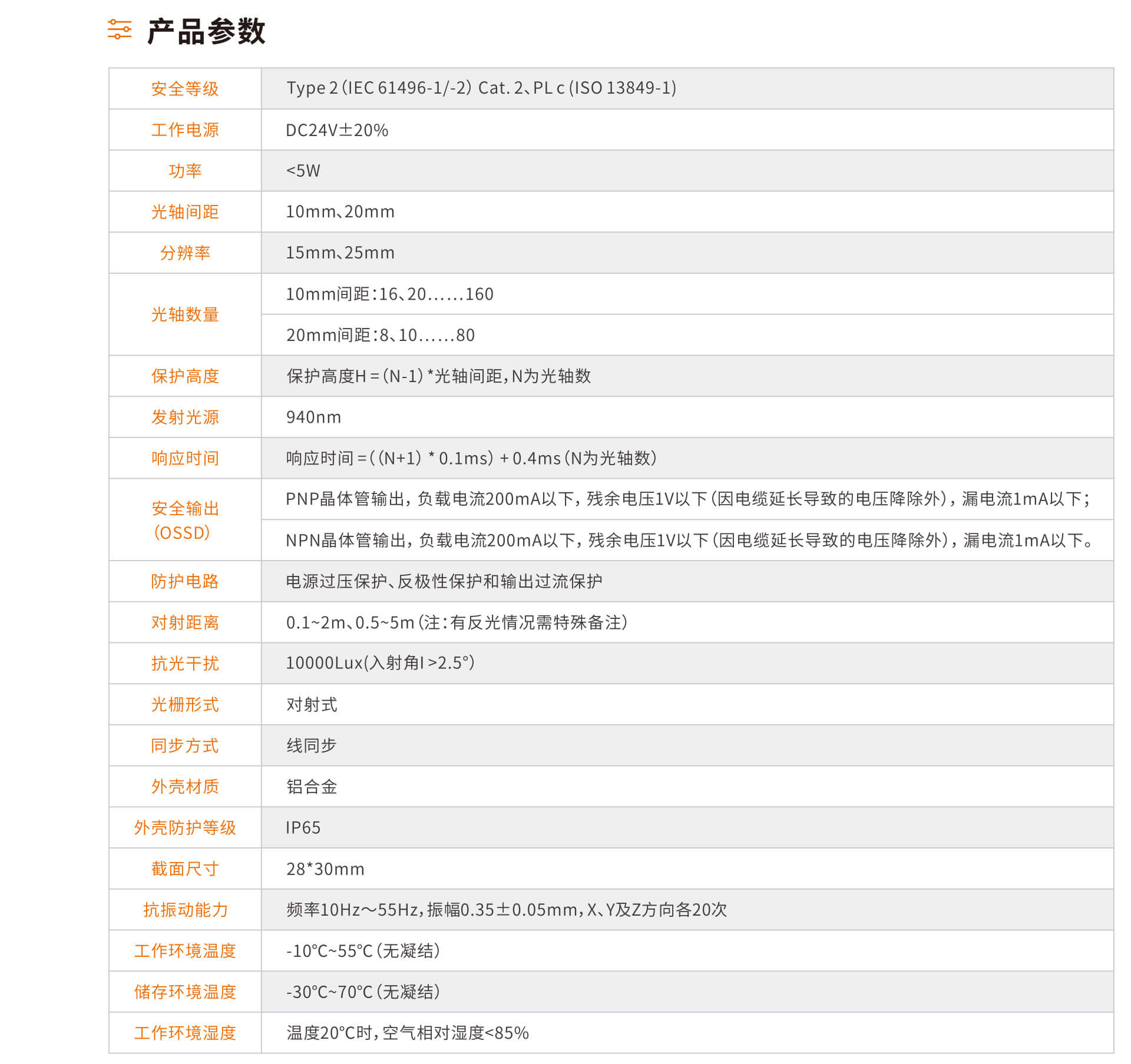Click the 工作环境湿度 row label
Image resolution: width=1131 pixels, height=1064 pixels.
tap(185, 1033)
